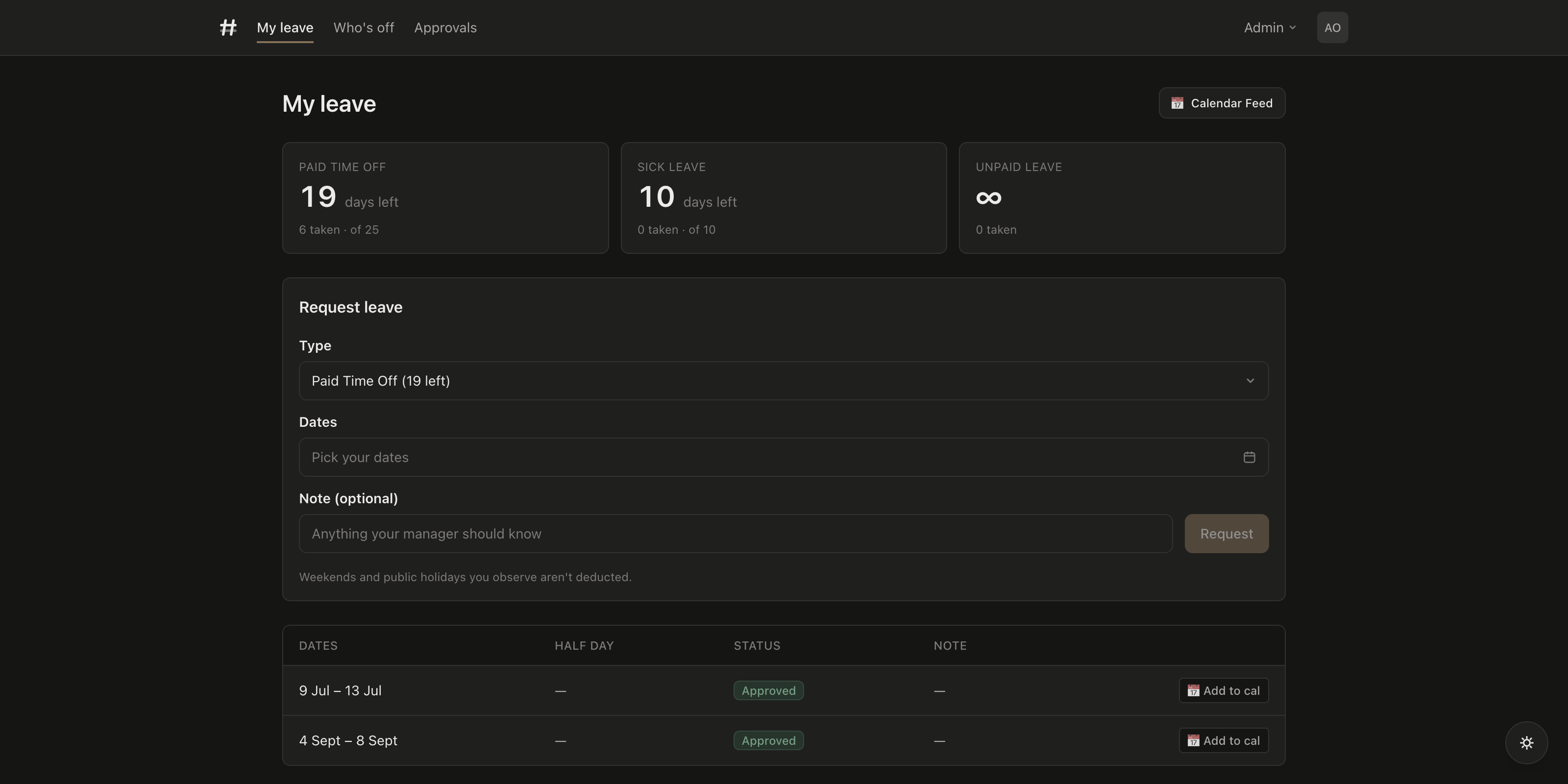Go to the Approvals tab
The image size is (1568, 784).
point(445,27)
